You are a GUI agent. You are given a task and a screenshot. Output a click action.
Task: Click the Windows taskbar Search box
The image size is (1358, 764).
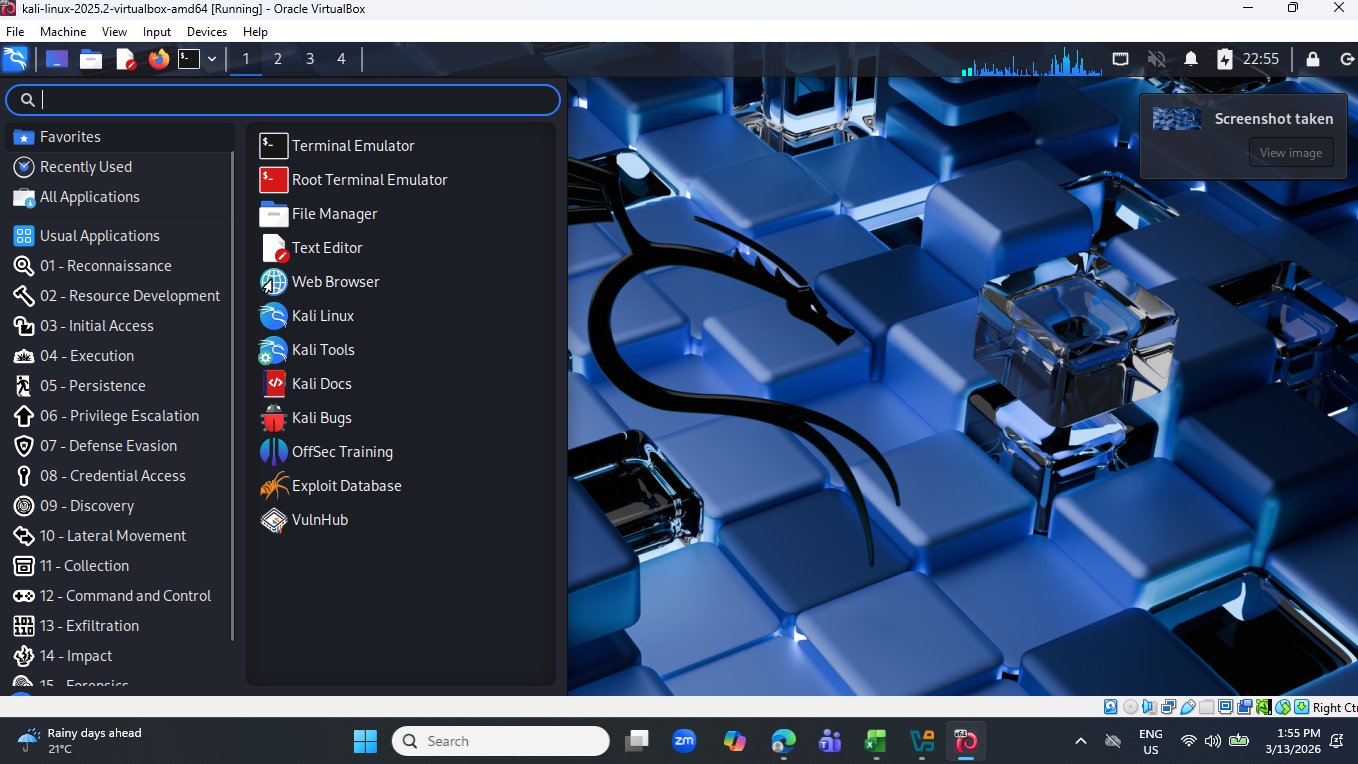point(501,741)
